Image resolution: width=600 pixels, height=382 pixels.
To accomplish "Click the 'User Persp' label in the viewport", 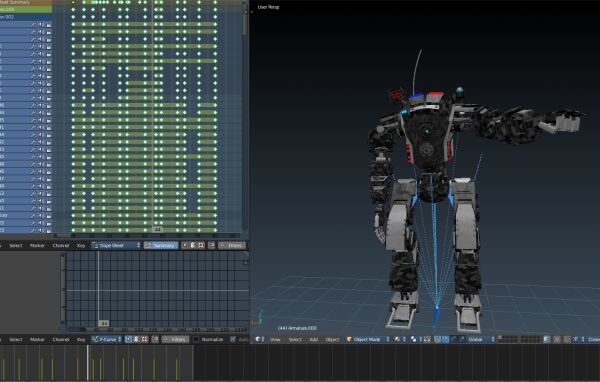I will coord(268,7).
